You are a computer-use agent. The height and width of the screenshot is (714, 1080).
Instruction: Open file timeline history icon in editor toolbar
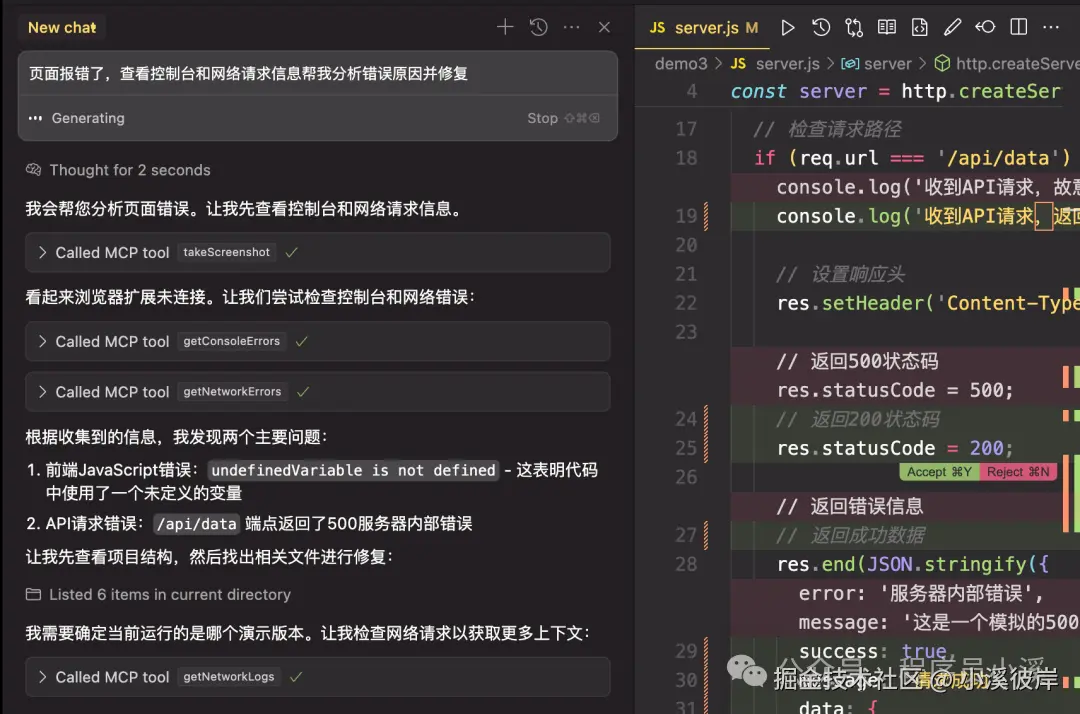820,28
